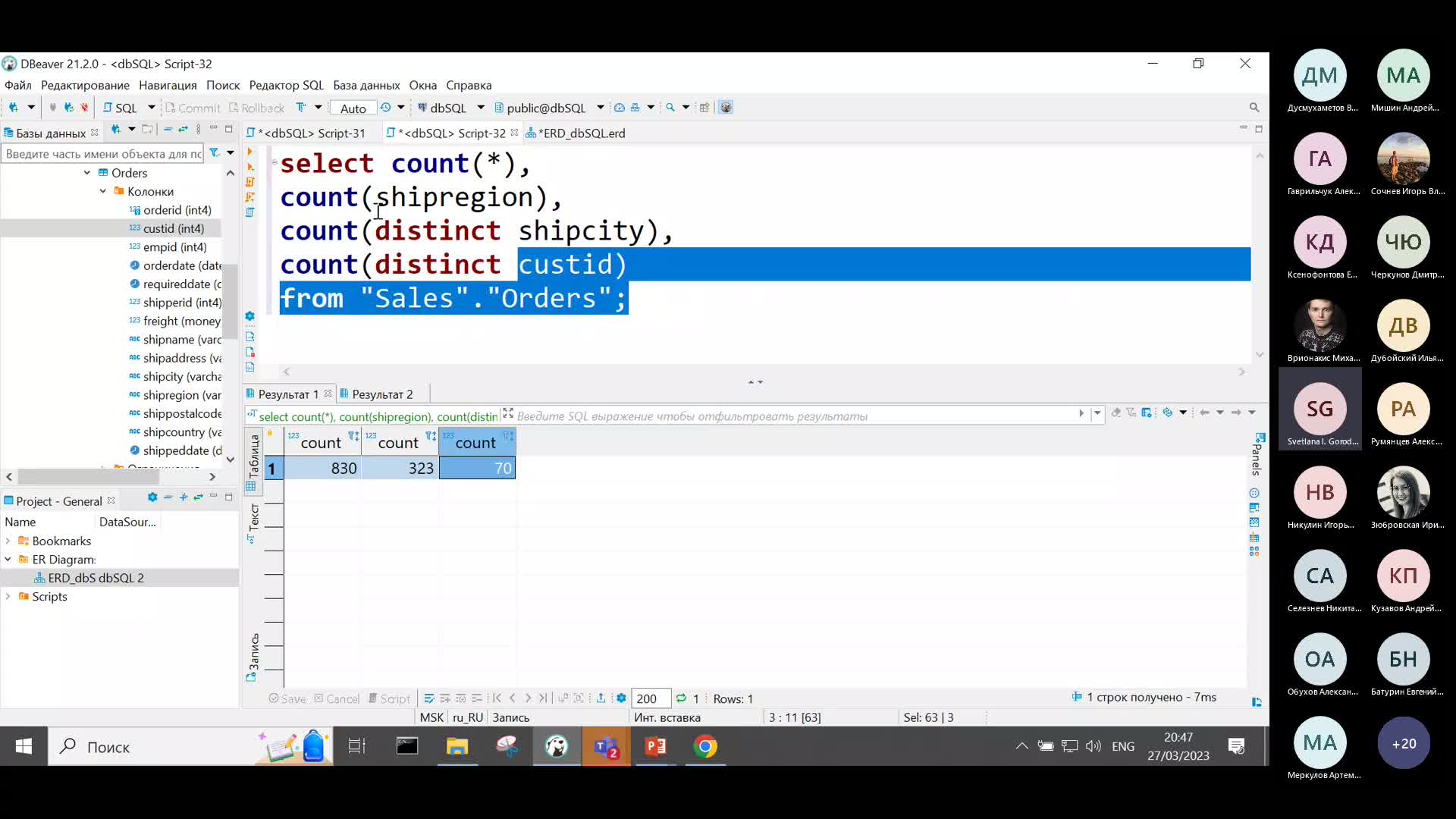
Task: Click the new connection plug icon
Action: (14, 108)
